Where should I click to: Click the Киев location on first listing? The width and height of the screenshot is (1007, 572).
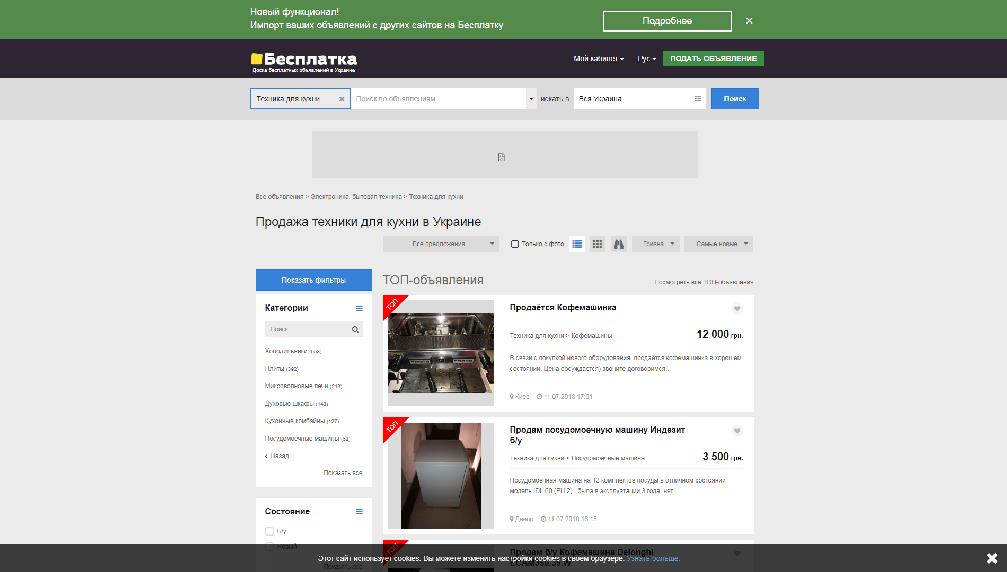tap(520, 397)
